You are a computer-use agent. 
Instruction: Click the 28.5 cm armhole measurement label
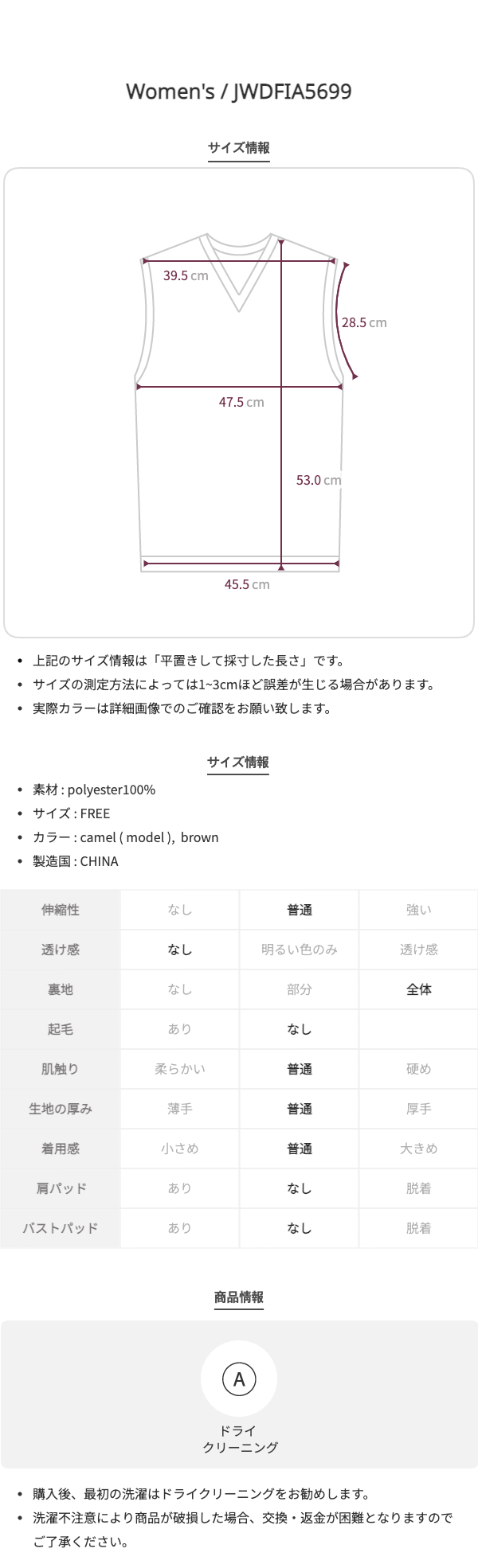click(364, 322)
